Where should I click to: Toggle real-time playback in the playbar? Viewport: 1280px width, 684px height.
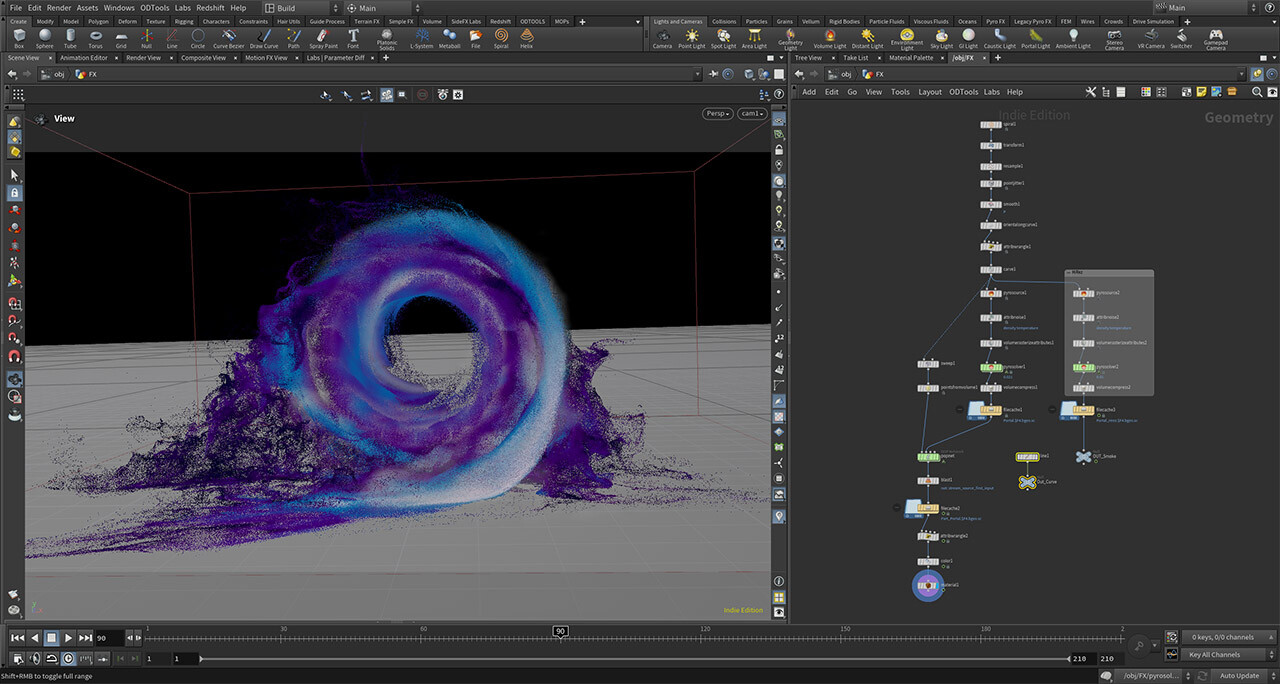pos(68,658)
